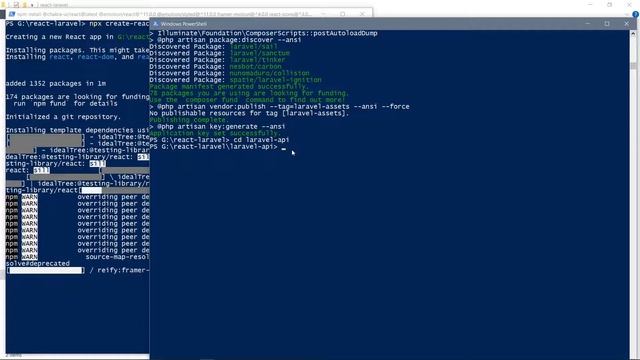Screen dimensions: 640x360
Task: Click 'Application key set successfully.' line
Action: [x=215, y=133]
